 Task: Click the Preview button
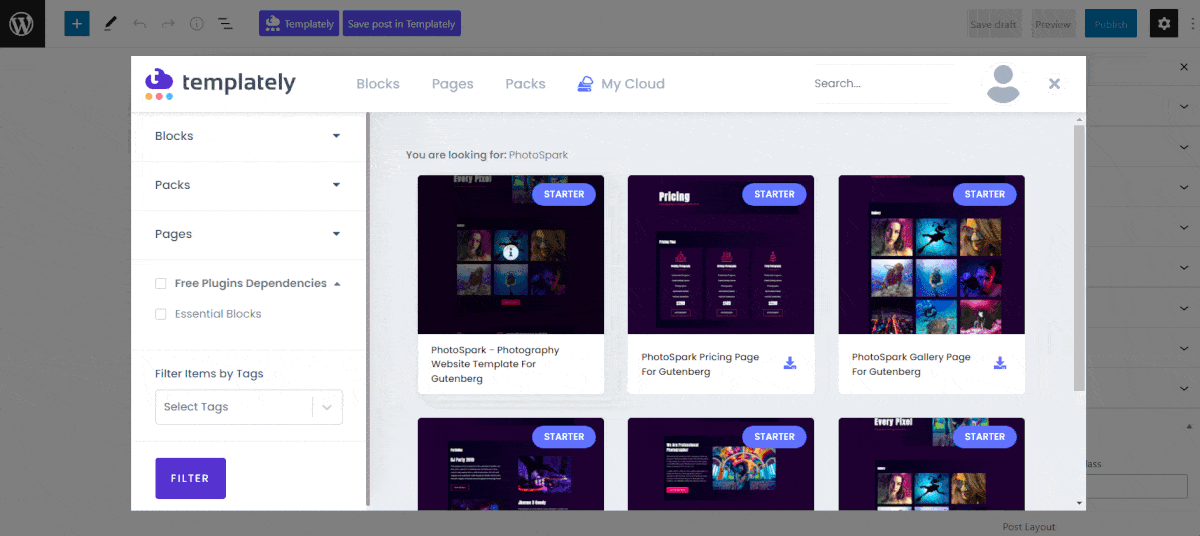1053,24
